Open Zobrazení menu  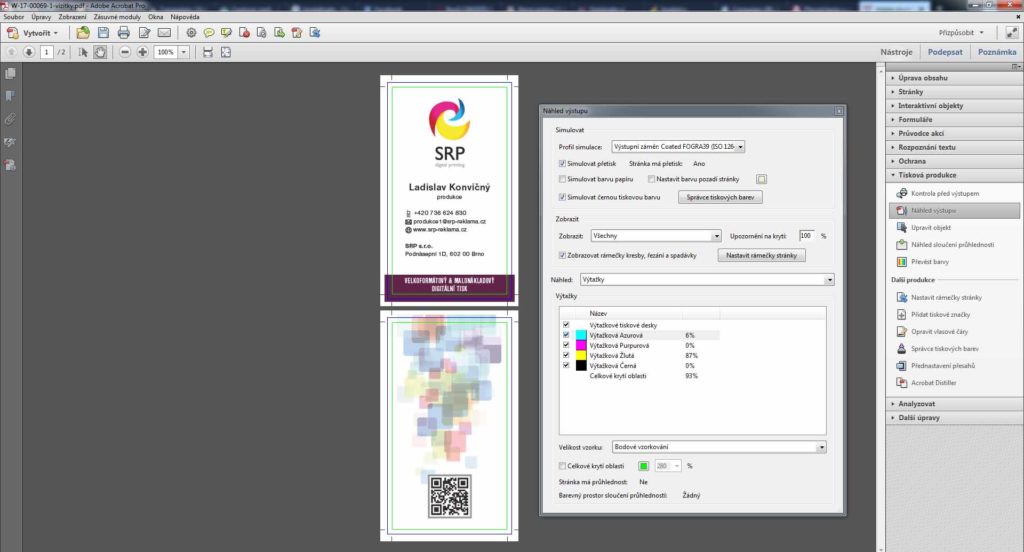[x=72, y=17]
